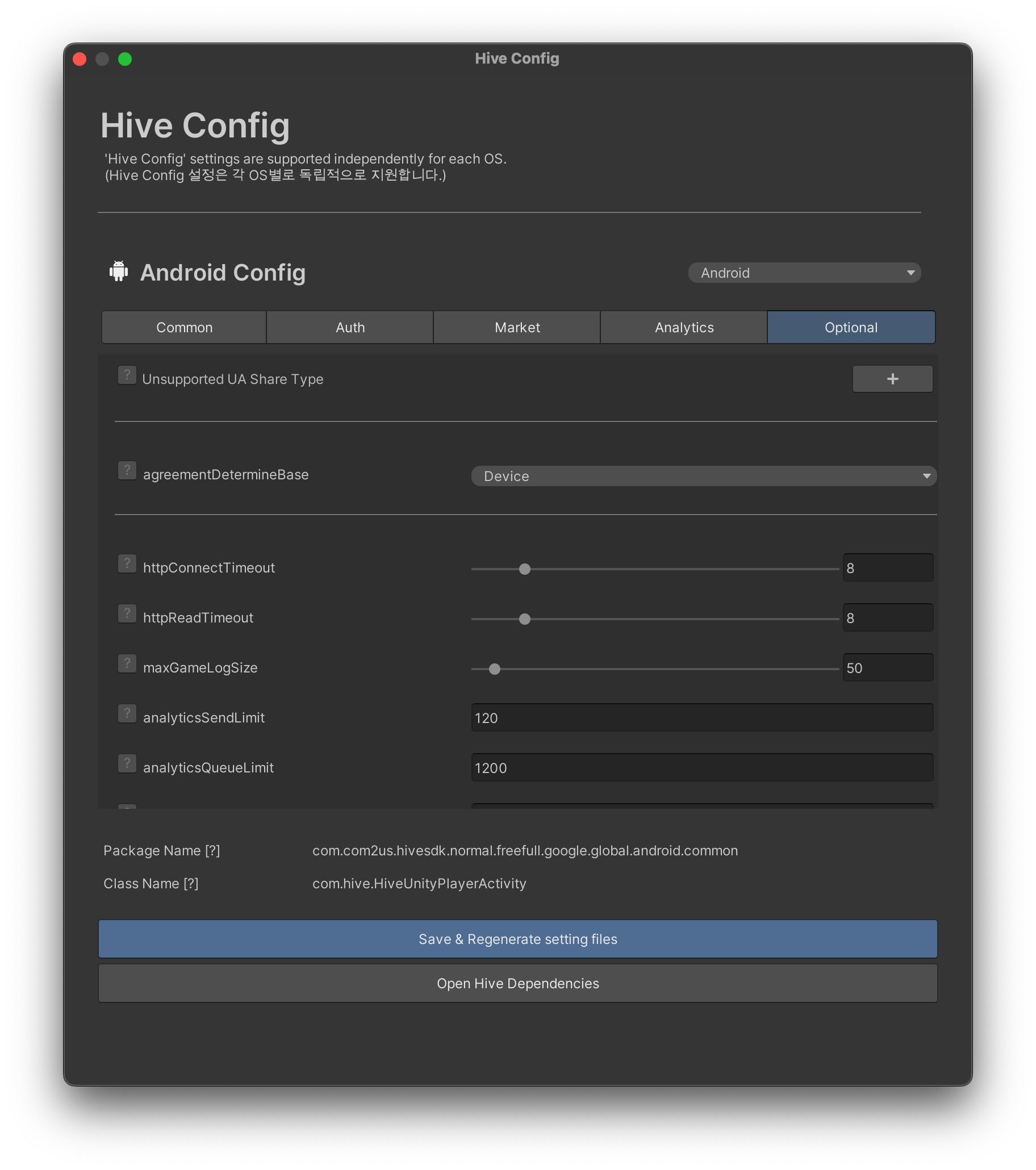The width and height of the screenshot is (1036, 1170).
Task: Add an Unsupported UA Share Type entry
Action: tap(892, 379)
